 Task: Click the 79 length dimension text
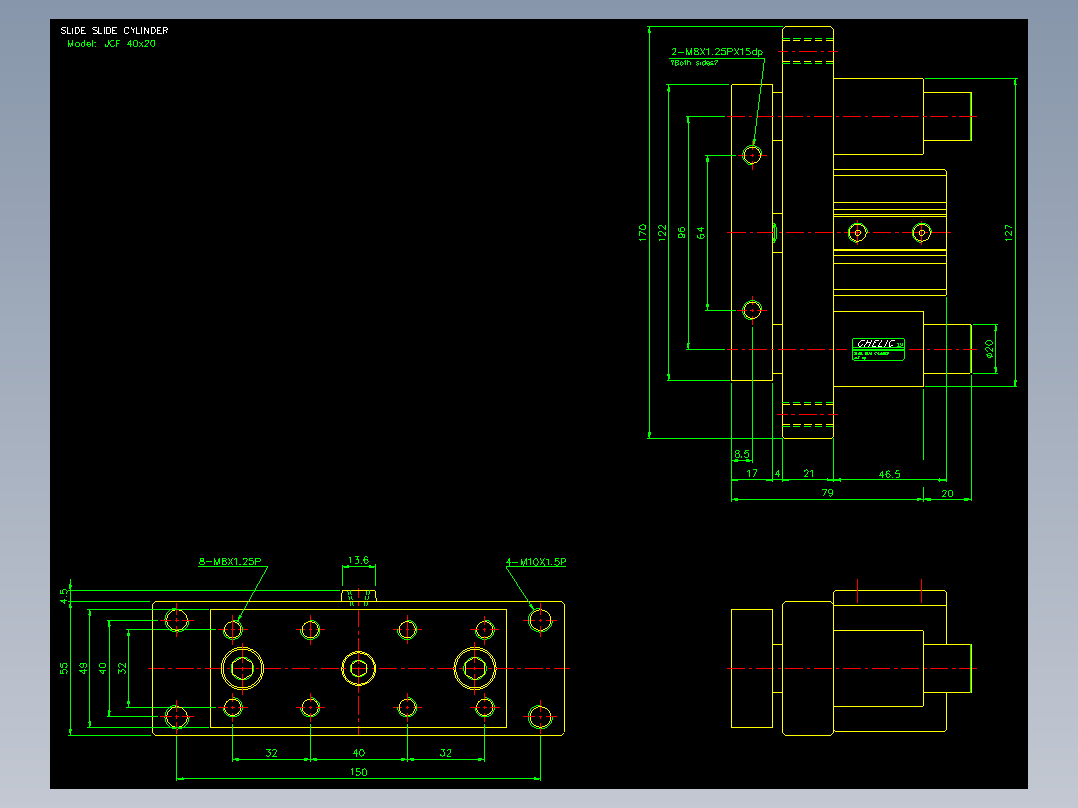click(827, 492)
